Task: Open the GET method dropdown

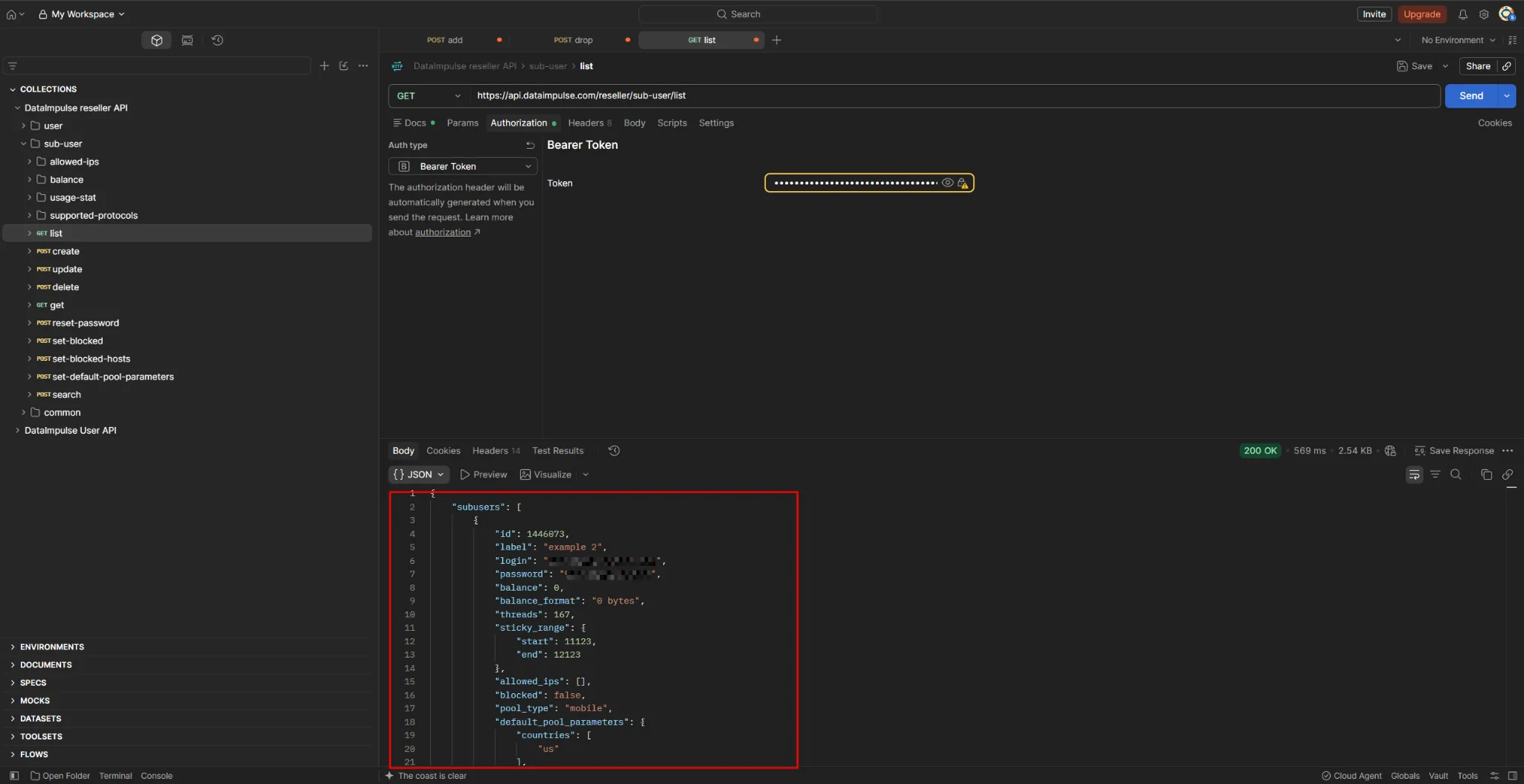Action: click(429, 96)
